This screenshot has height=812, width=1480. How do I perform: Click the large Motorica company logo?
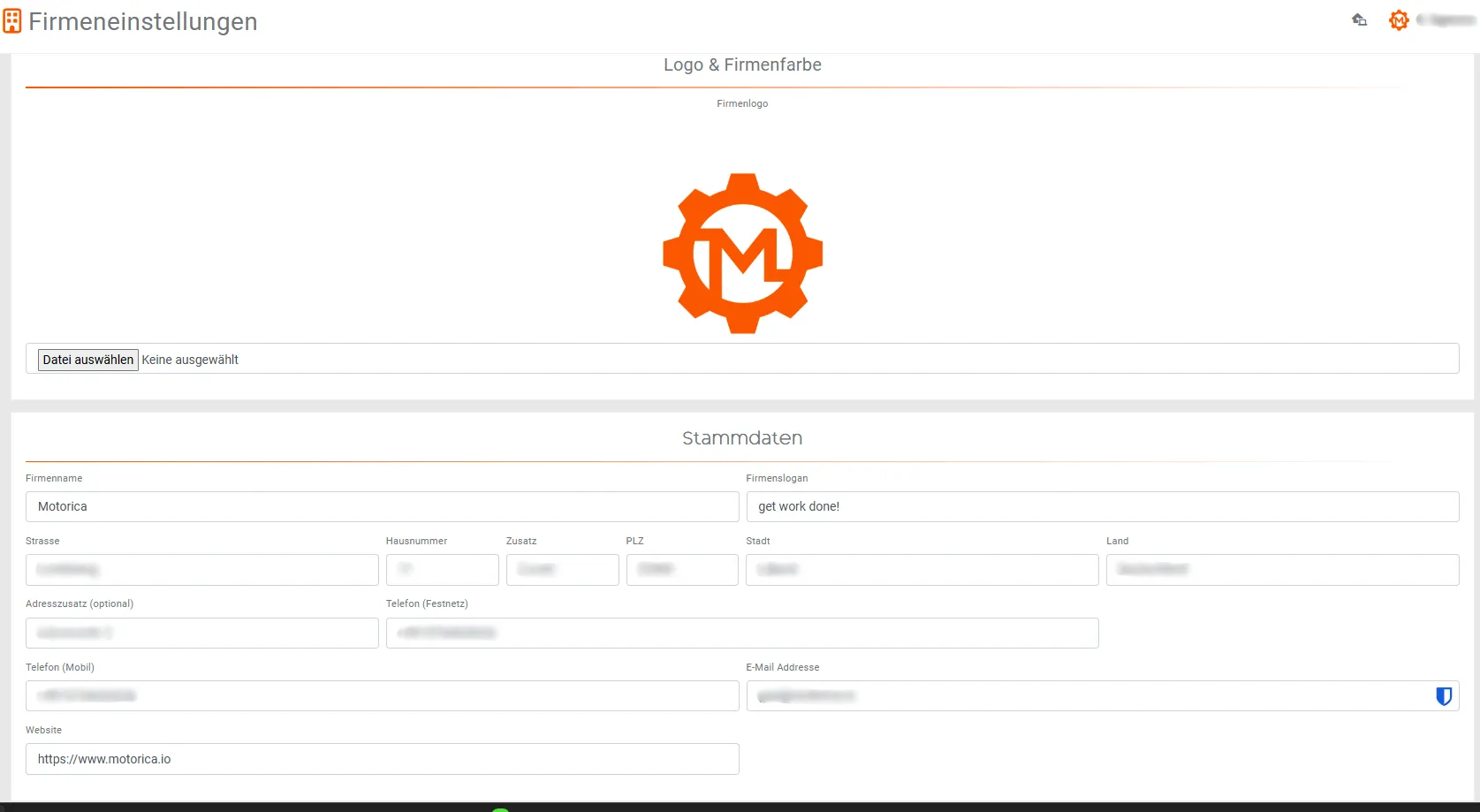[742, 254]
